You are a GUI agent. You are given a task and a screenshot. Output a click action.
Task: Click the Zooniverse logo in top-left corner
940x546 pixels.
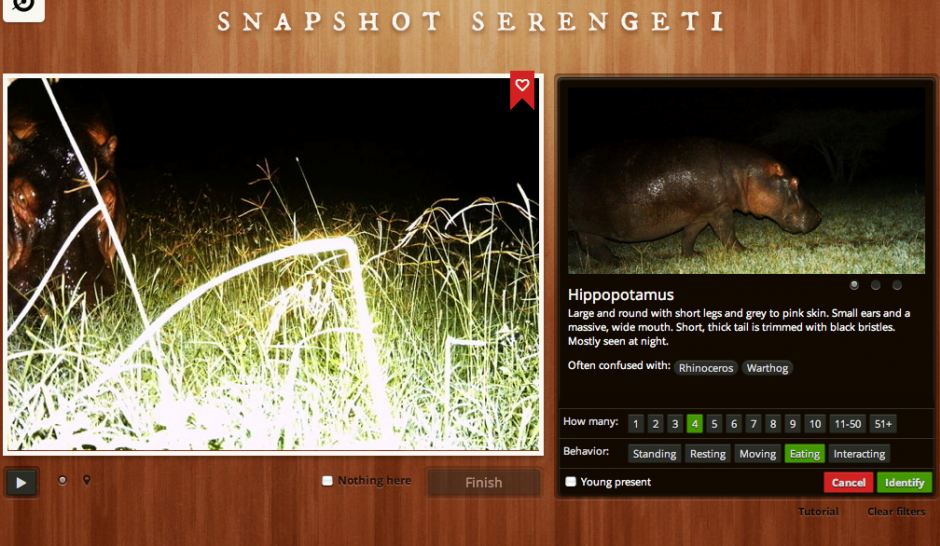[x=23, y=9]
